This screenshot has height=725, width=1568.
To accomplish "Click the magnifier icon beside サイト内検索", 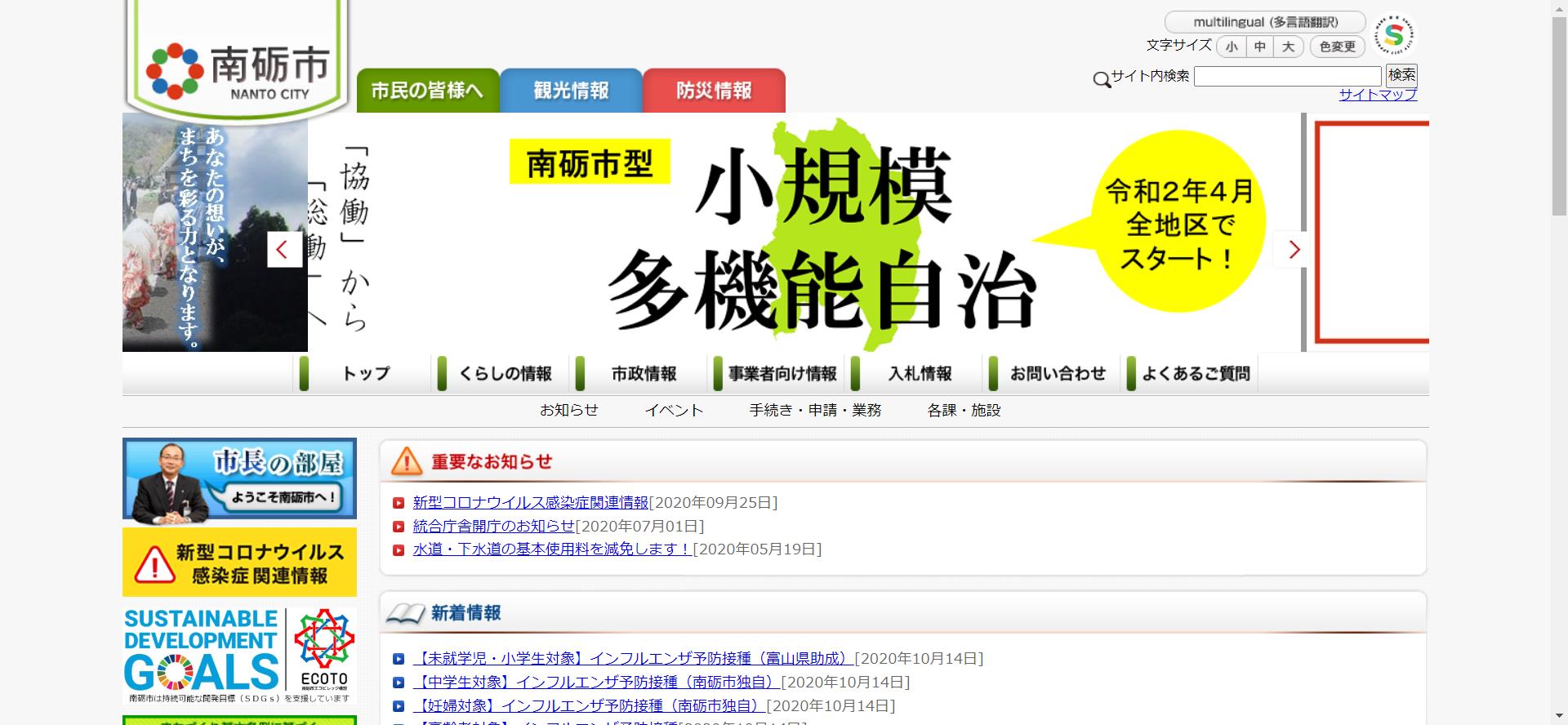I will pyautogui.click(x=1102, y=79).
